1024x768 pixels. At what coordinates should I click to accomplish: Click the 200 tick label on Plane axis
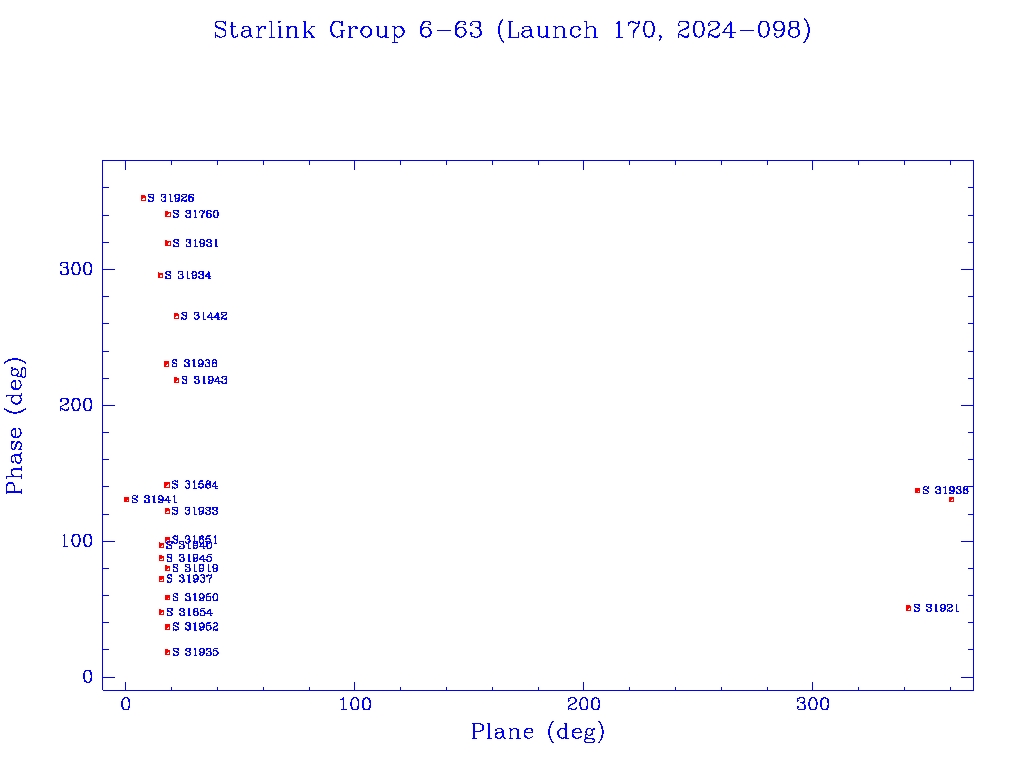(x=583, y=705)
